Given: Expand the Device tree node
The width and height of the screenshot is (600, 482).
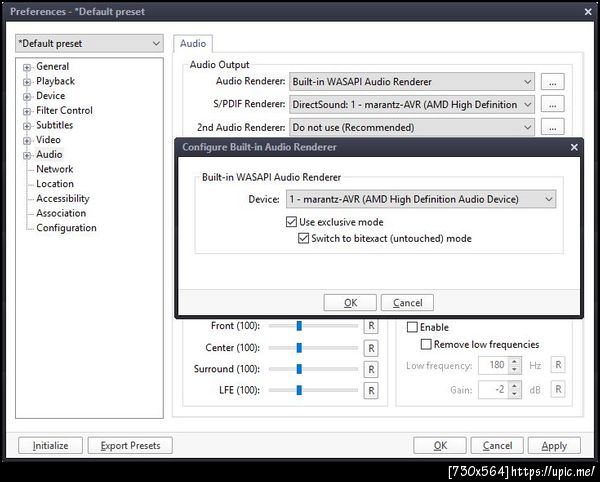Looking at the screenshot, I should (x=27, y=97).
